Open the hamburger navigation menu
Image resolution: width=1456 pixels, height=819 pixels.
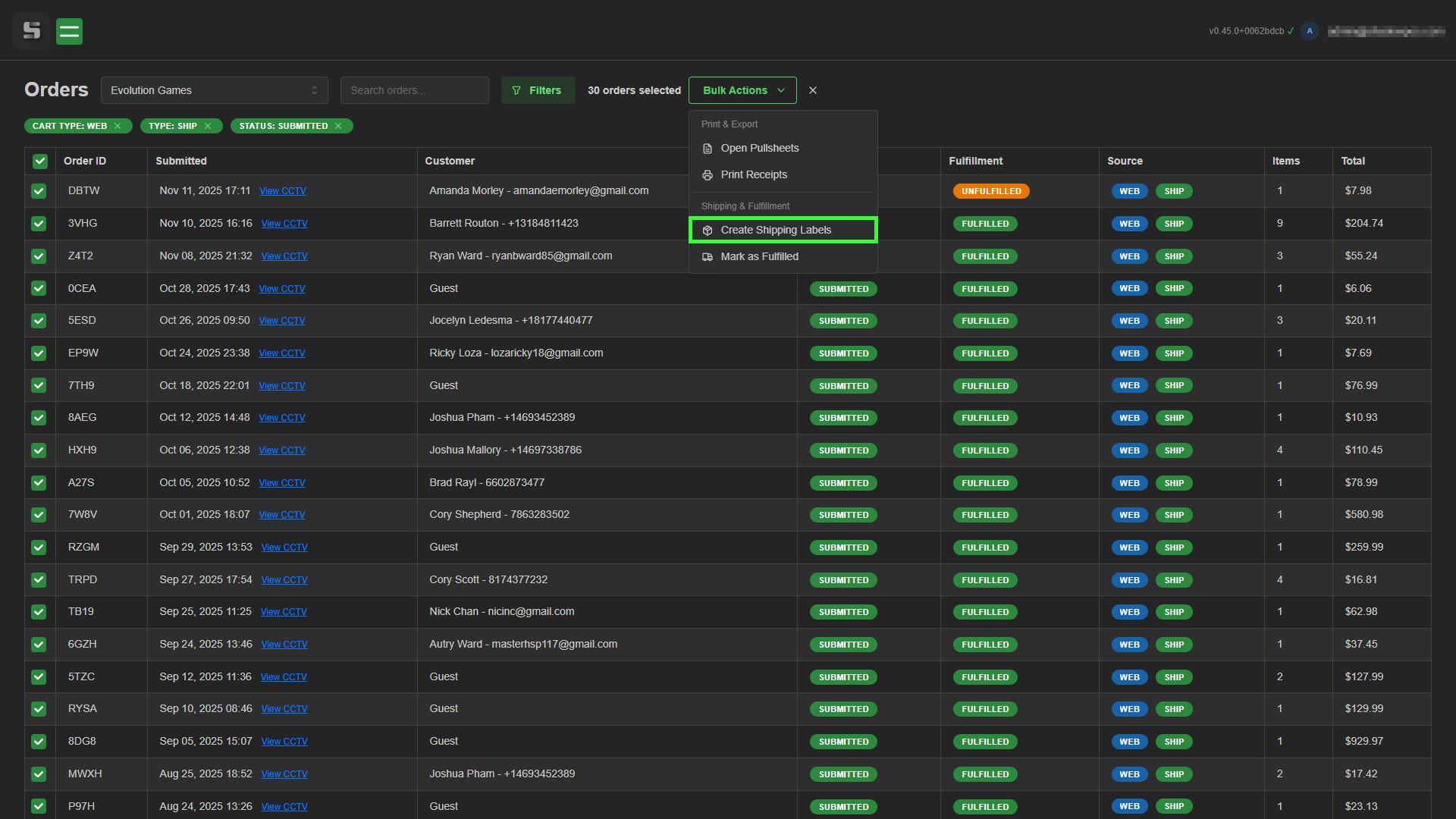click(x=69, y=31)
